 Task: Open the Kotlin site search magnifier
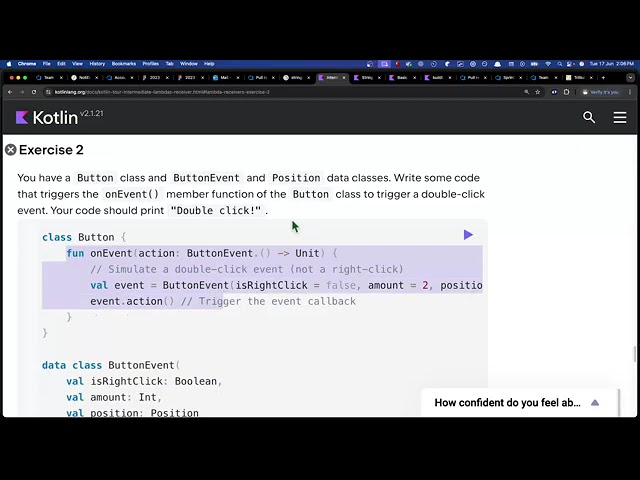pos(589,117)
